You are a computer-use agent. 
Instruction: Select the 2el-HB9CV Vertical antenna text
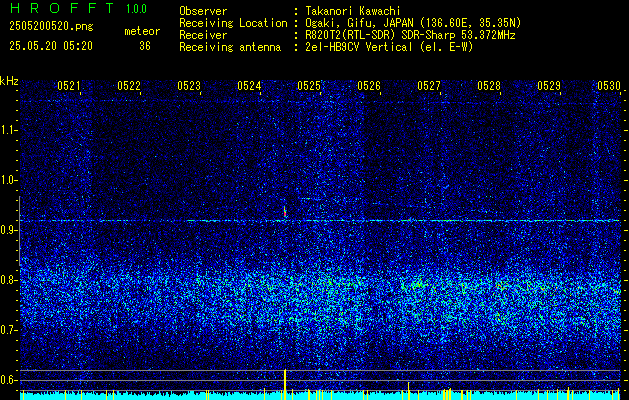pyautogui.click(x=390, y=47)
